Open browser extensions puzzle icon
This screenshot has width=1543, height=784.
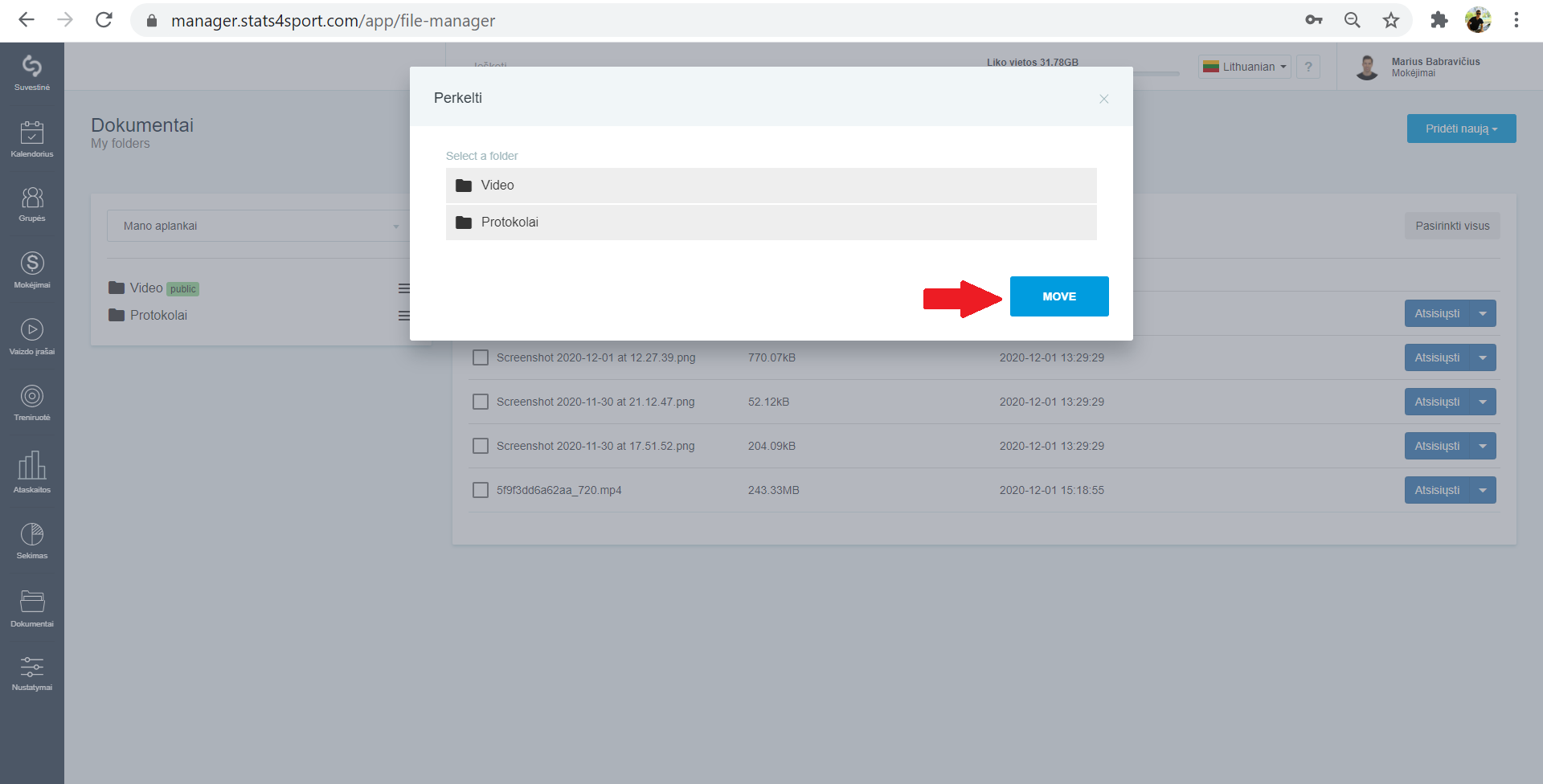[1439, 20]
